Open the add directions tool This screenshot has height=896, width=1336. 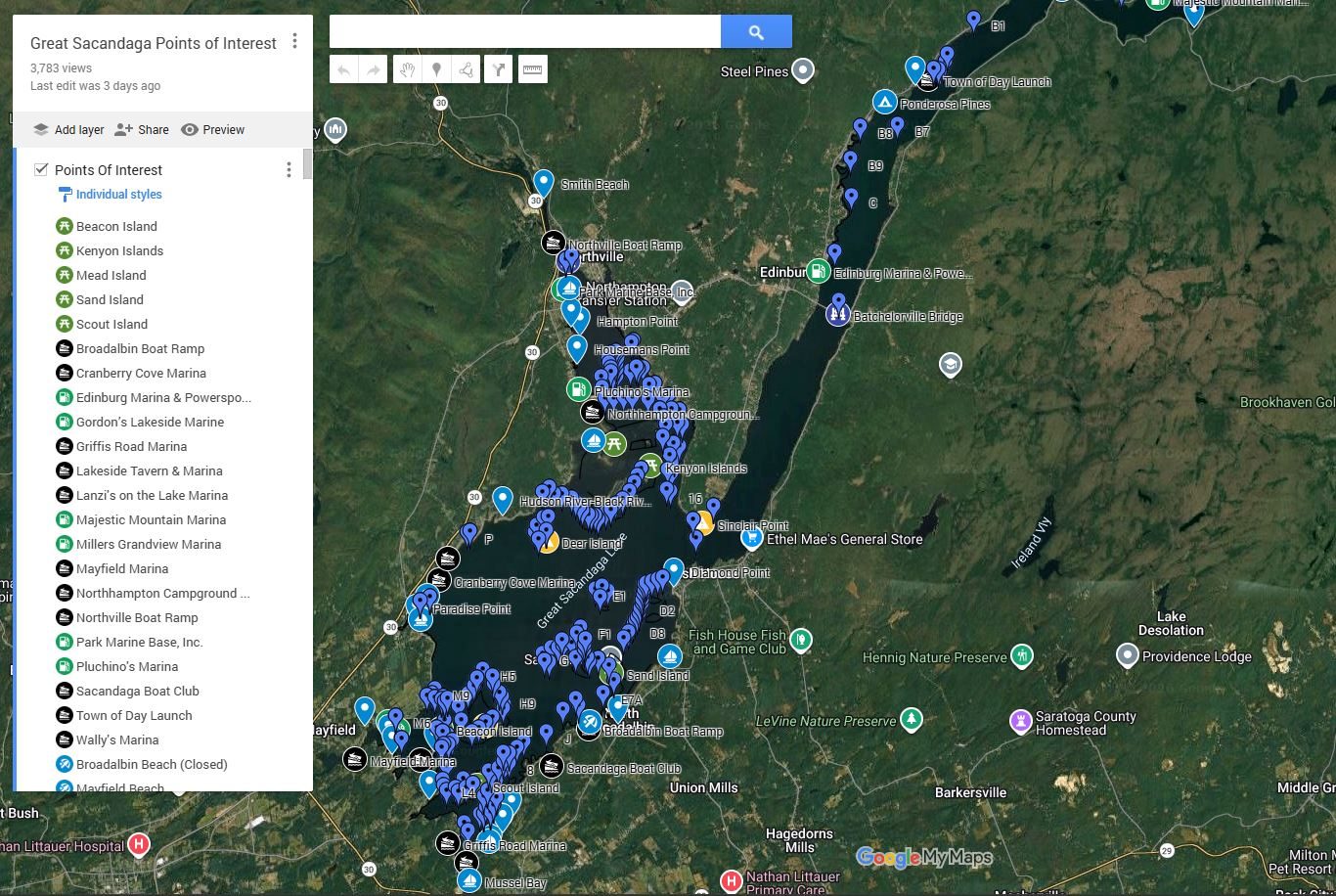pyautogui.click(x=498, y=69)
